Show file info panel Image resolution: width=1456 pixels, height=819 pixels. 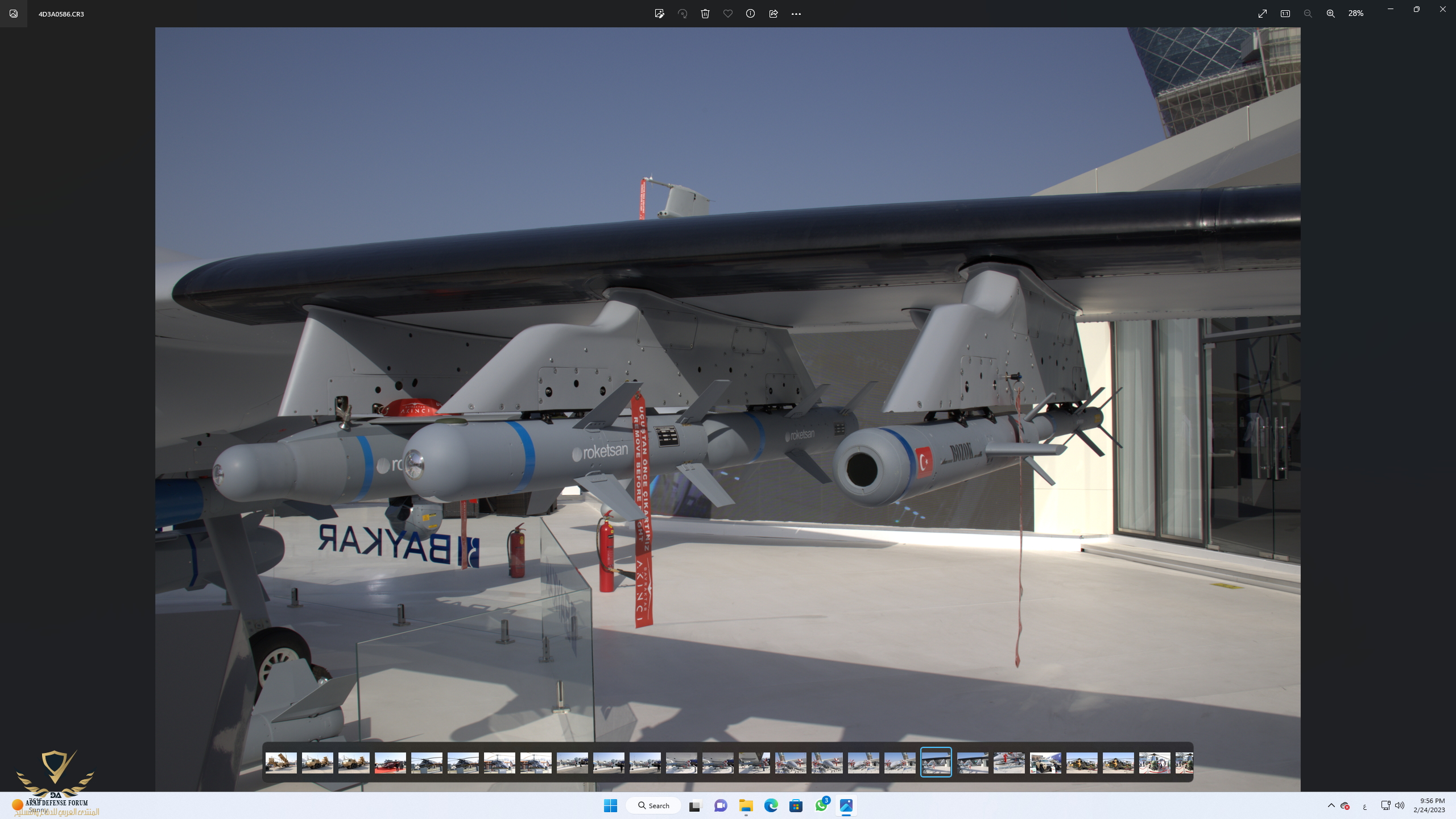click(x=751, y=14)
